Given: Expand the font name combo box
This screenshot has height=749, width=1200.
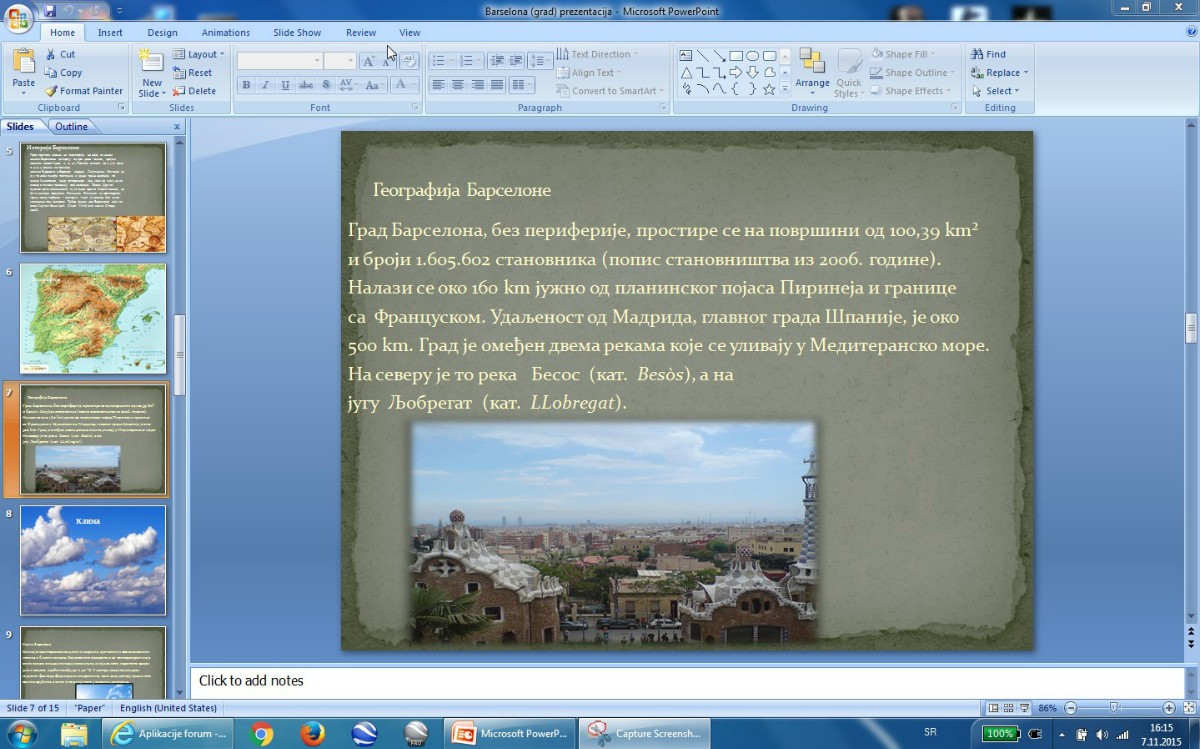Looking at the screenshot, I should (x=317, y=61).
